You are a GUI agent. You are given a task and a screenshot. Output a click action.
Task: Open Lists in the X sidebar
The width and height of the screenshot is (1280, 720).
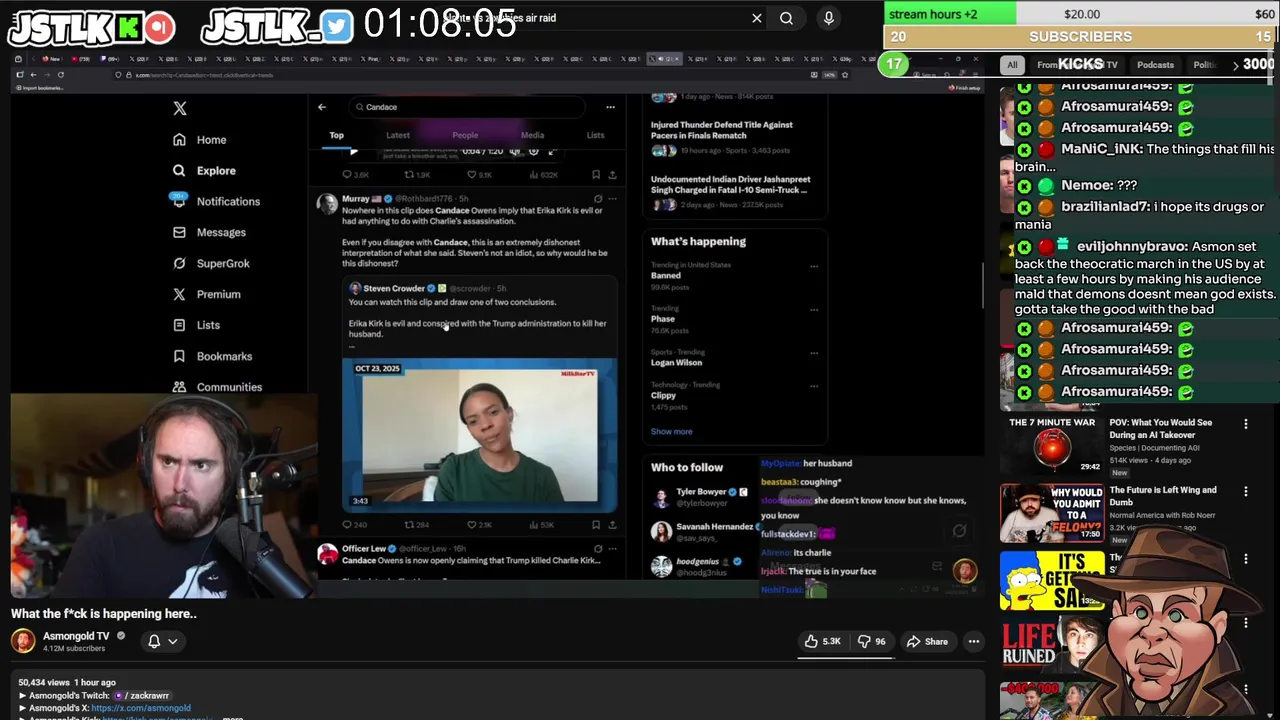(196, 325)
